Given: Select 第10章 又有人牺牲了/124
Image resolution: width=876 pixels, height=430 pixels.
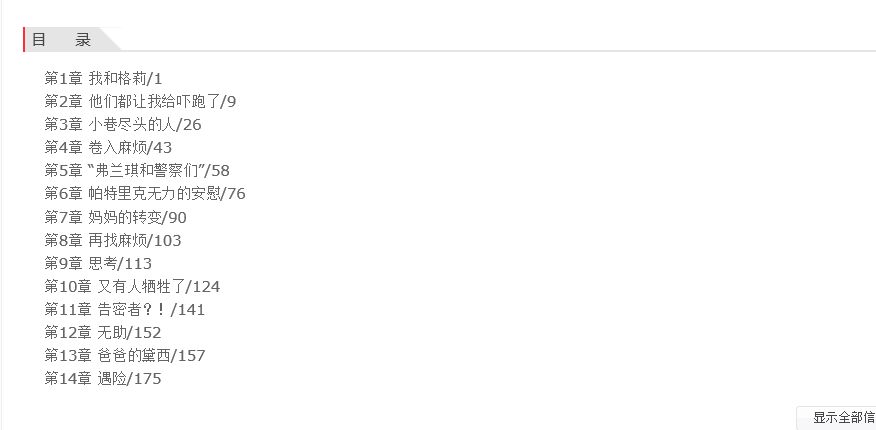Looking at the screenshot, I should 132,286.
